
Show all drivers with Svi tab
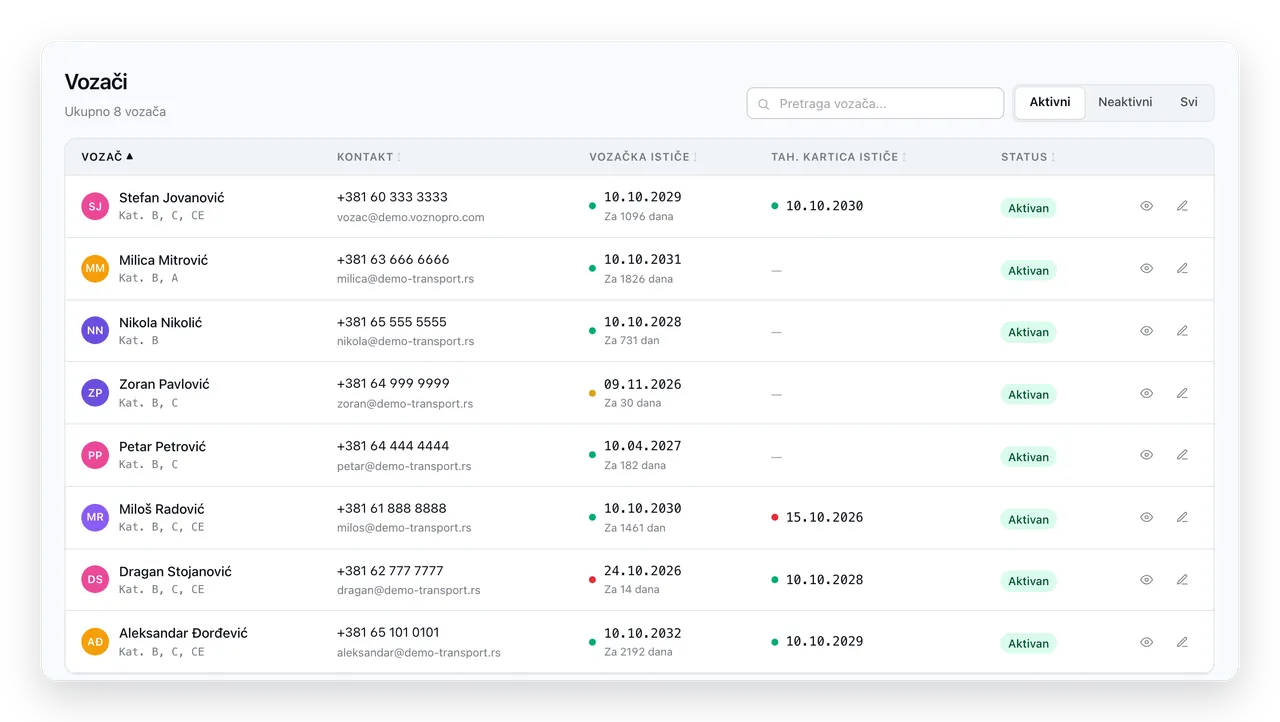(1189, 102)
